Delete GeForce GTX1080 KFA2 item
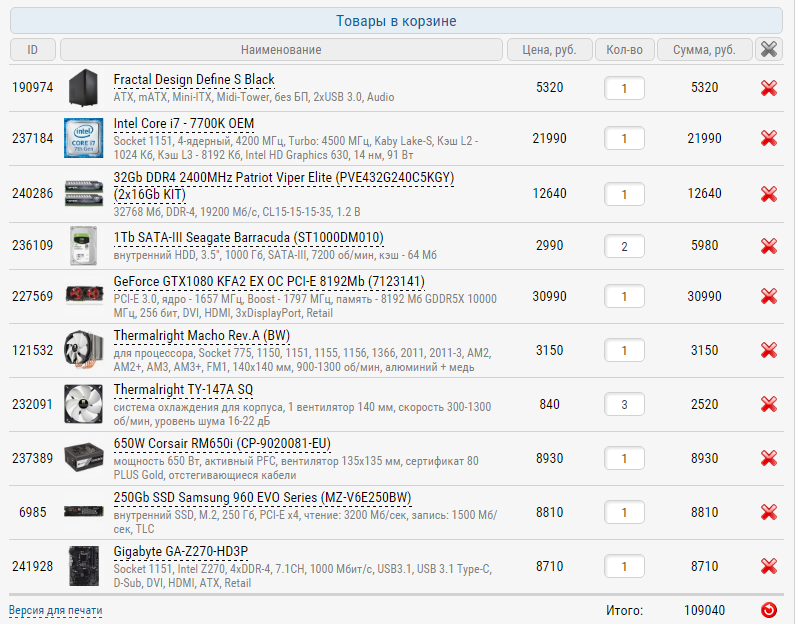The width and height of the screenshot is (796, 624). (x=769, y=296)
